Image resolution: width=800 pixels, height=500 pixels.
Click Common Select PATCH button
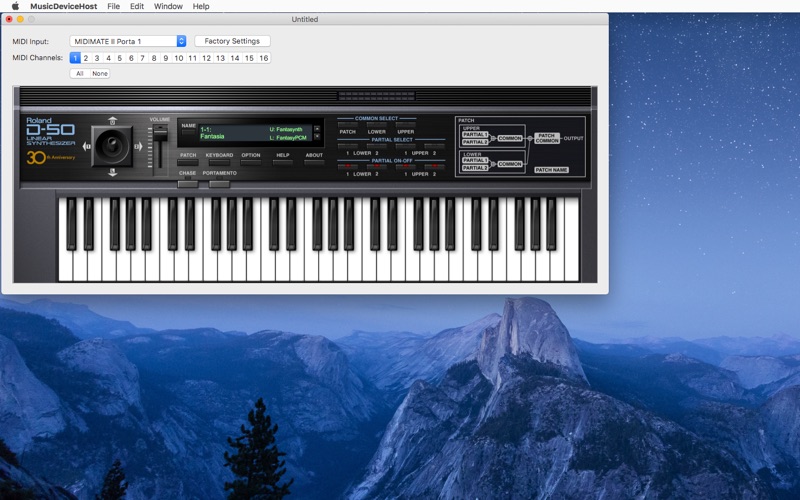pyautogui.click(x=347, y=124)
